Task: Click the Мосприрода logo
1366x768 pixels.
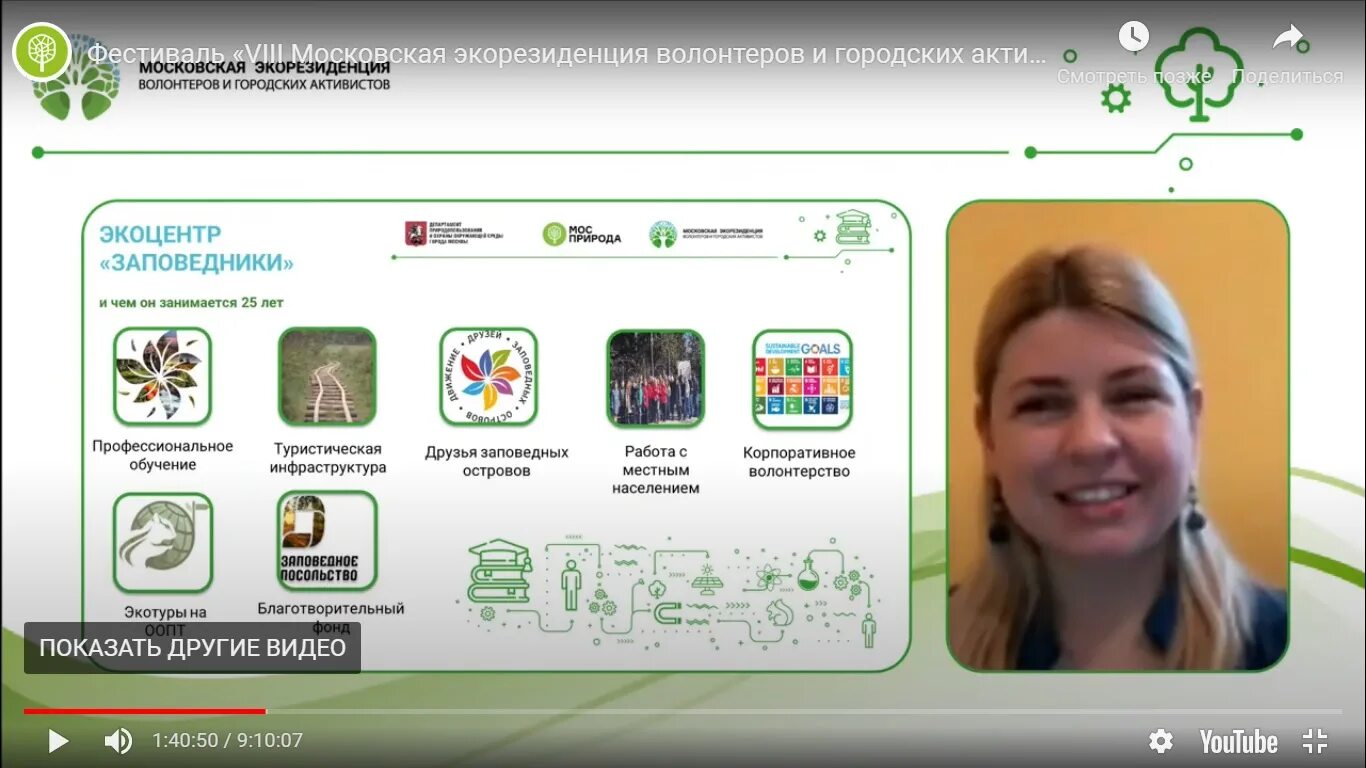Action: coord(582,234)
